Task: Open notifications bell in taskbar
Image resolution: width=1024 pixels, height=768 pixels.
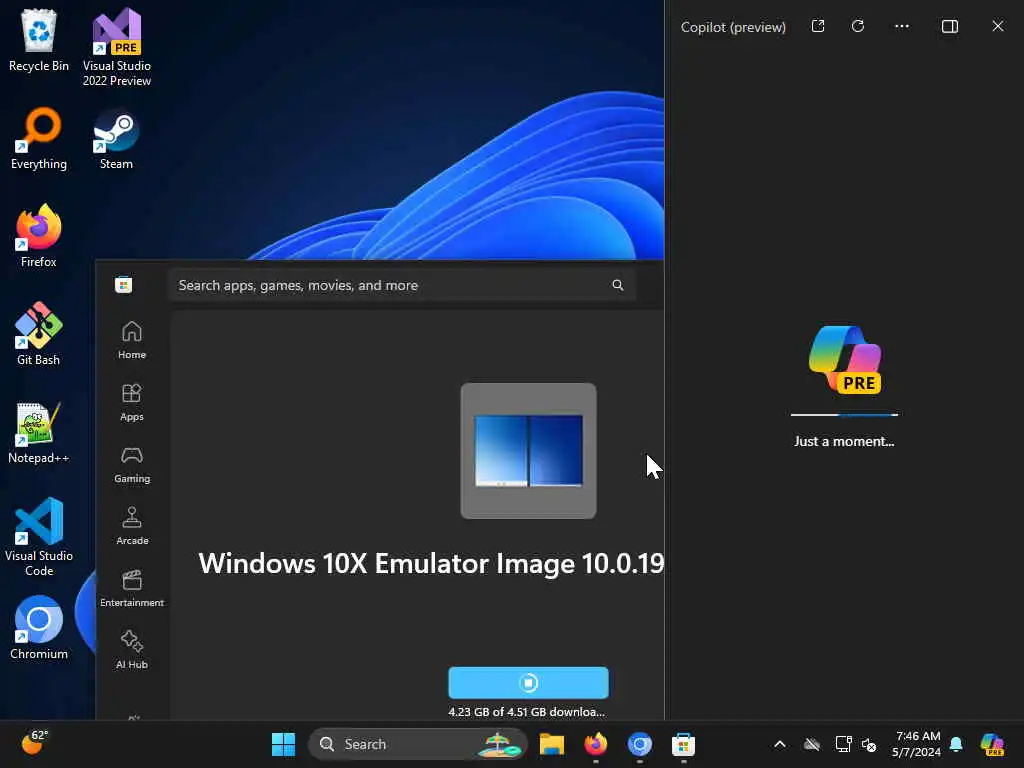Action: [956, 744]
